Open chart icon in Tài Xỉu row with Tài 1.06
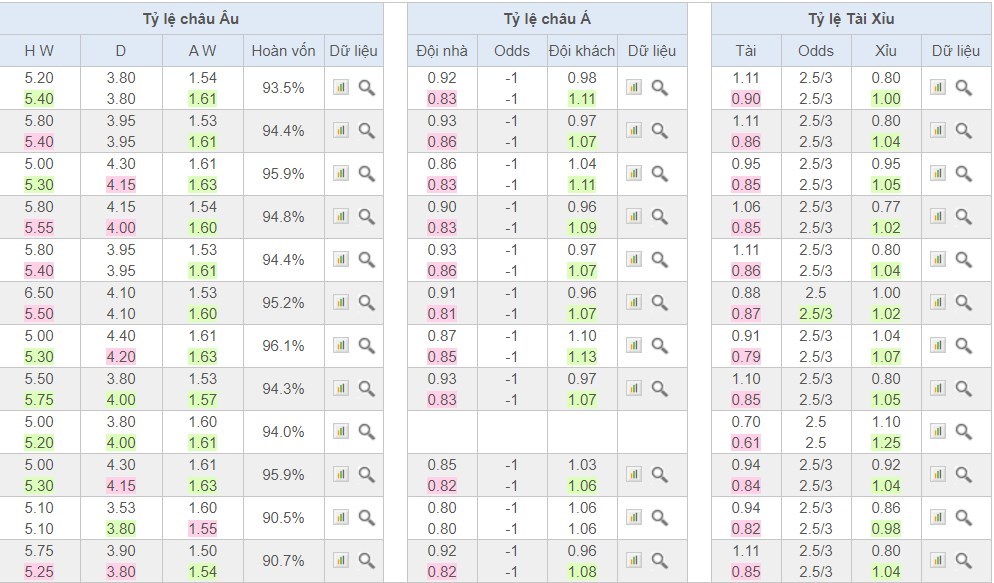The height and width of the screenshot is (583, 994). tap(938, 216)
